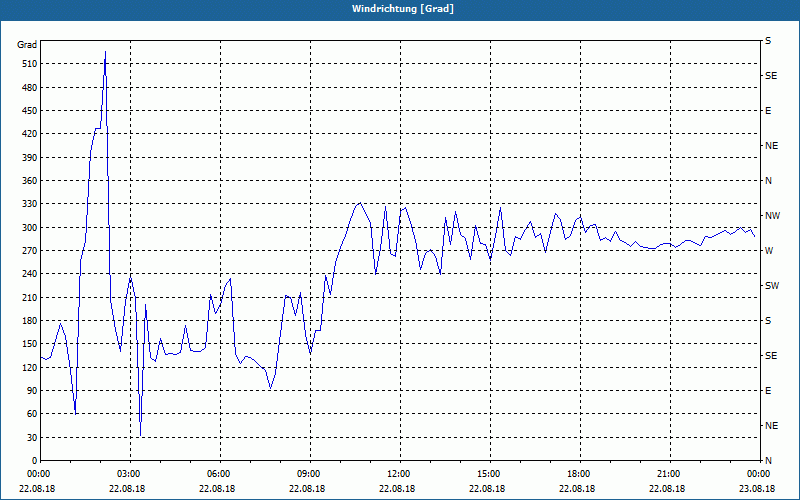Click the 90 y-axis label
The width and height of the screenshot is (800, 500).
[x=32, y=391]
